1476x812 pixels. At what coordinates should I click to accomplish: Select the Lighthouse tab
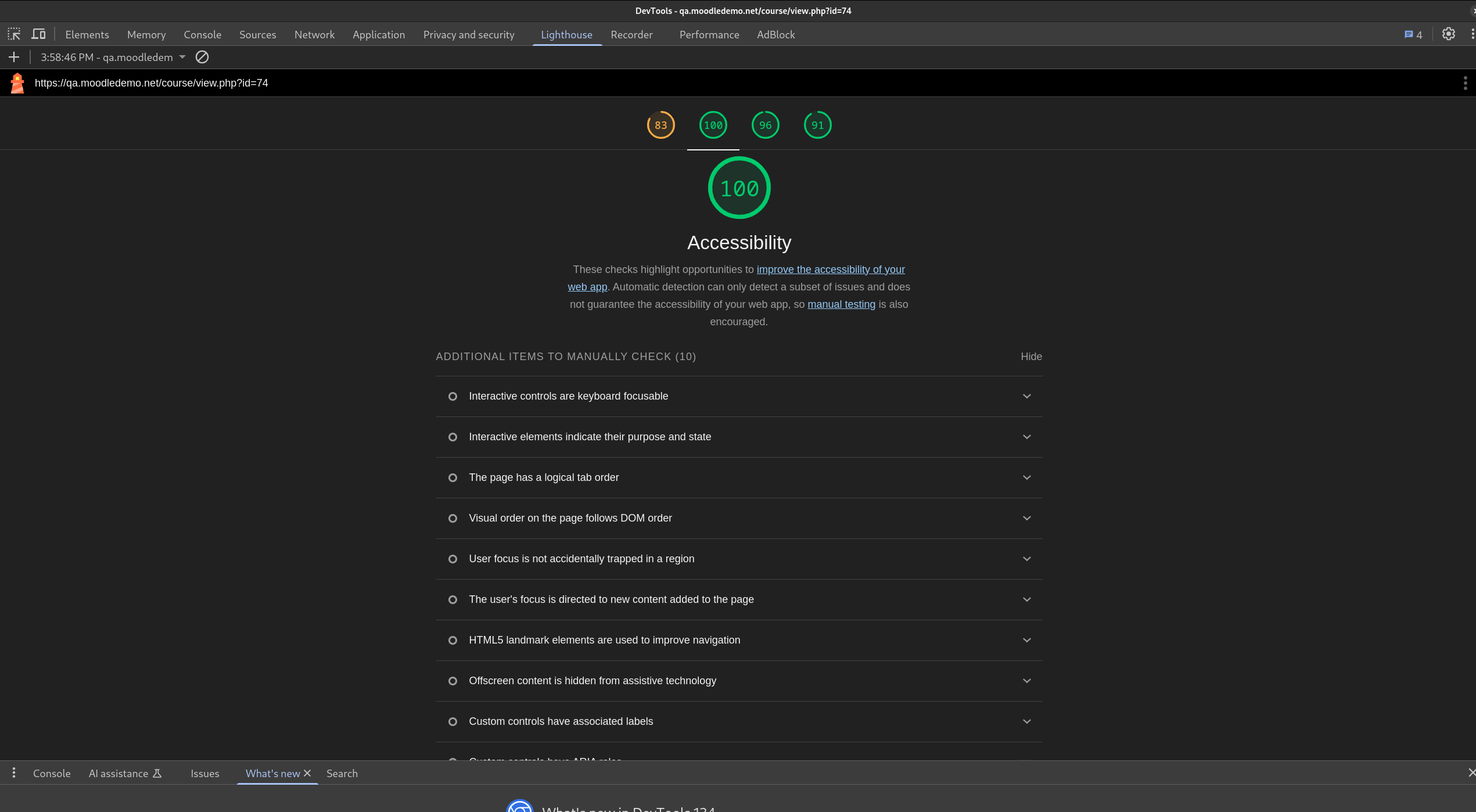pos(567,34)
